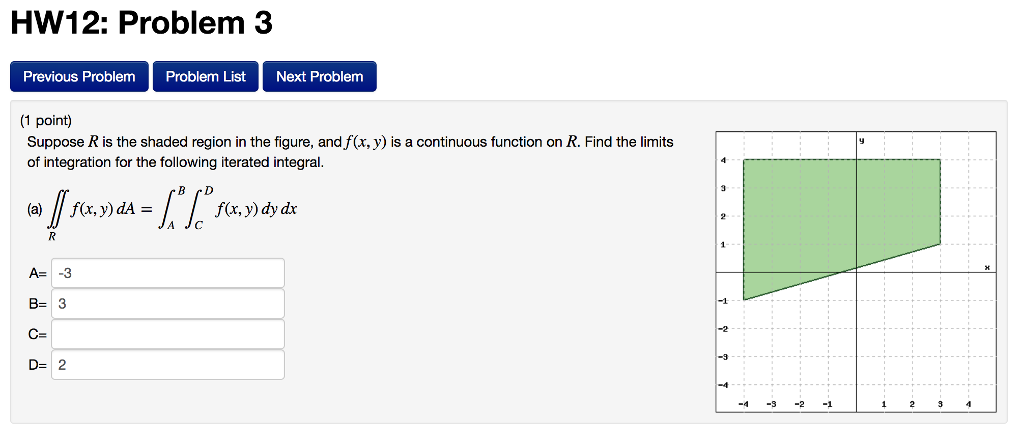The height and width of the screenshot is (440, 1024).
Task: Click the -4 tick on x-axis
Action: [x=743, y=405]
